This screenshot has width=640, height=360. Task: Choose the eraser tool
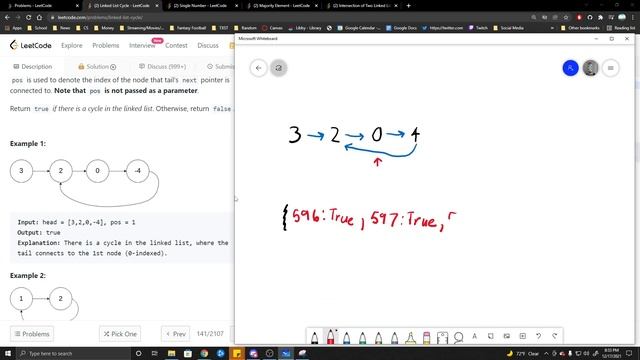pyautogui.click(x=427, y=338)
